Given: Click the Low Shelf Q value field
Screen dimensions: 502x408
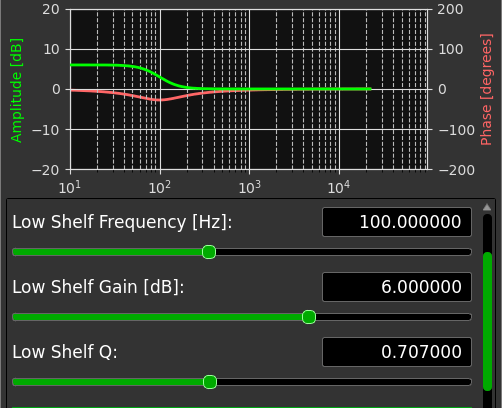Looking at the screenshot, I should pos(397,352).
